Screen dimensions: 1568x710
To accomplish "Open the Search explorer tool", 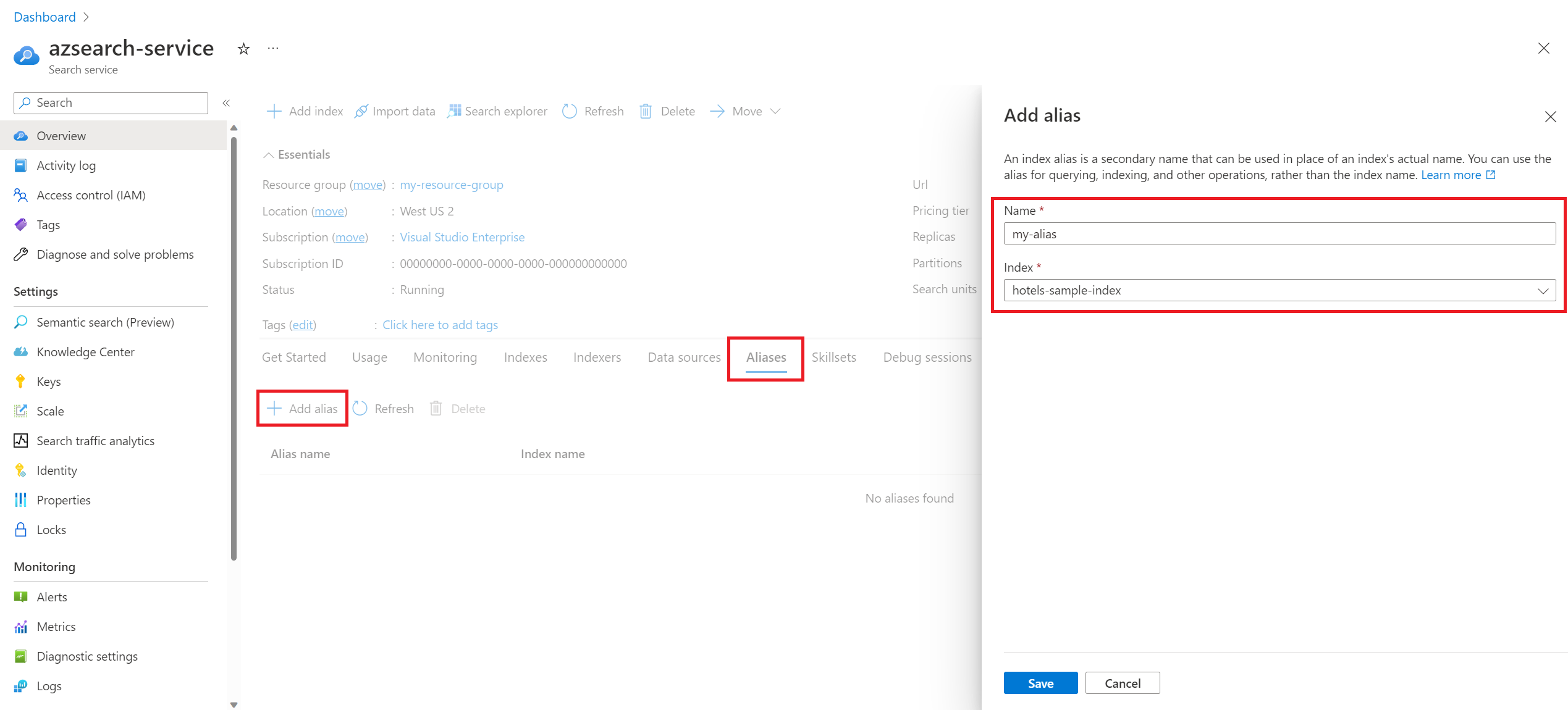I will coord(497,111).
